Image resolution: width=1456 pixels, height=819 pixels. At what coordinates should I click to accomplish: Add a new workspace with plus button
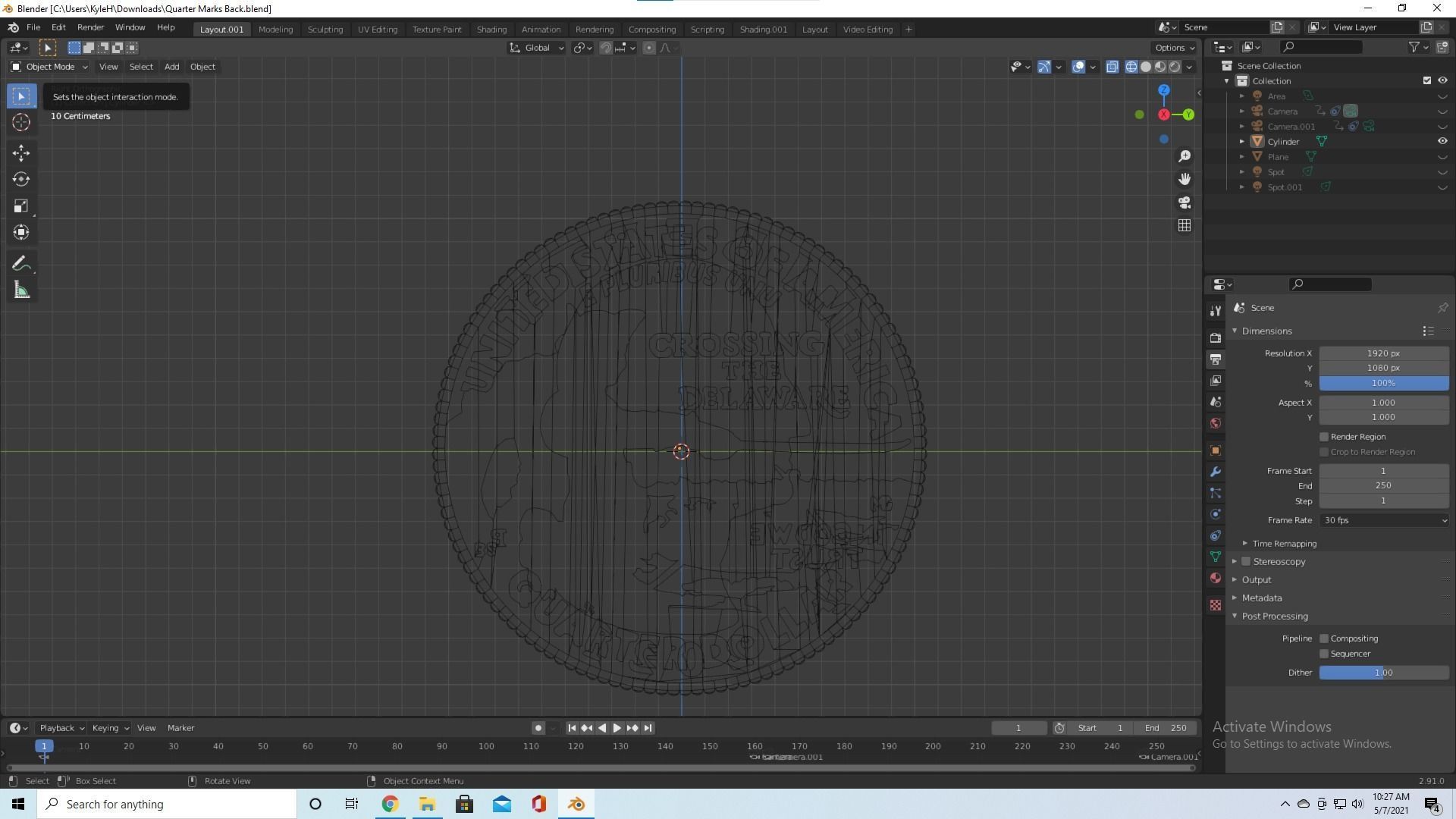coord(908,30)
